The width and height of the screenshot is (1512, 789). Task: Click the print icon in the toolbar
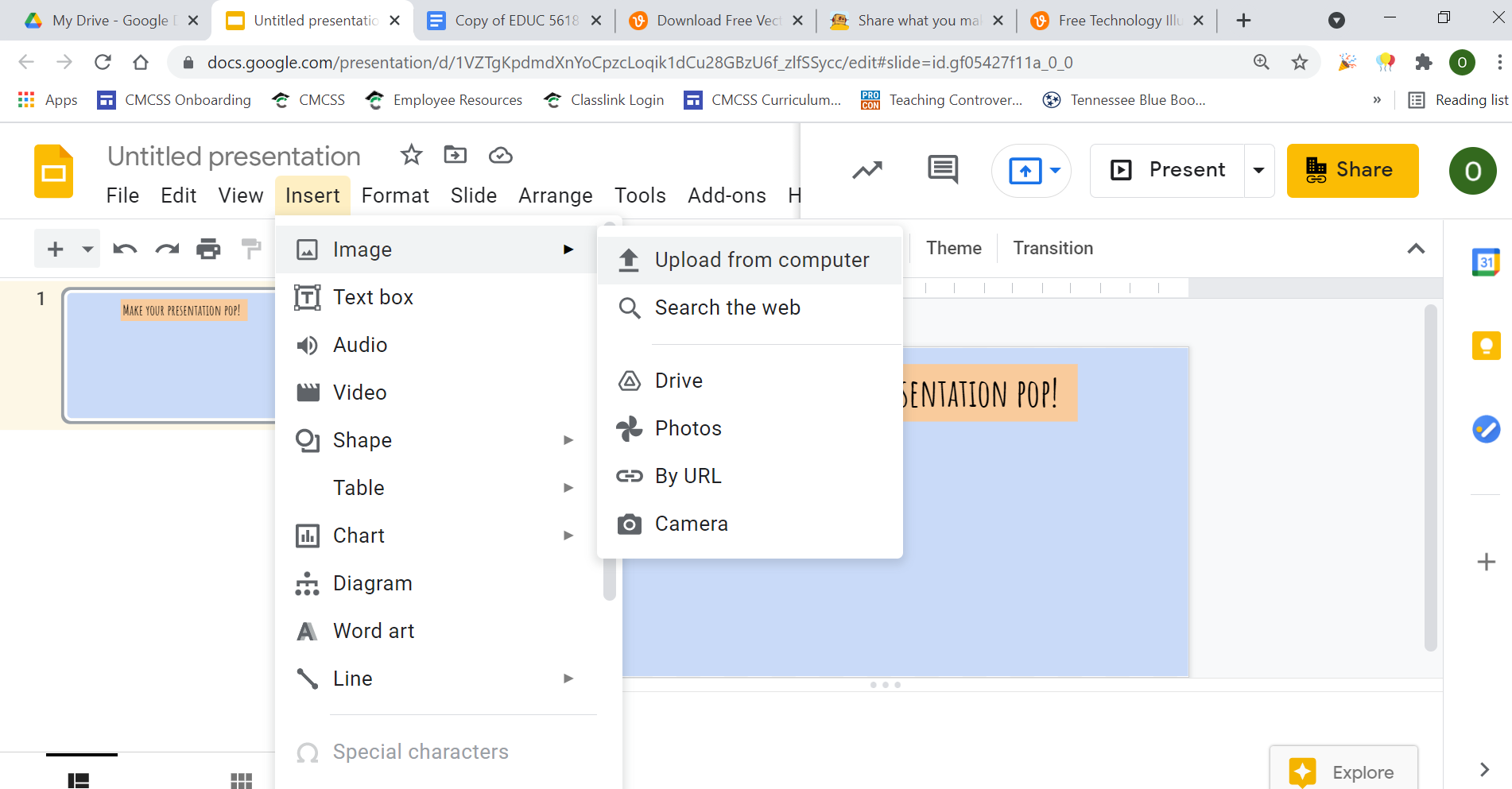[x=208, y=249]
